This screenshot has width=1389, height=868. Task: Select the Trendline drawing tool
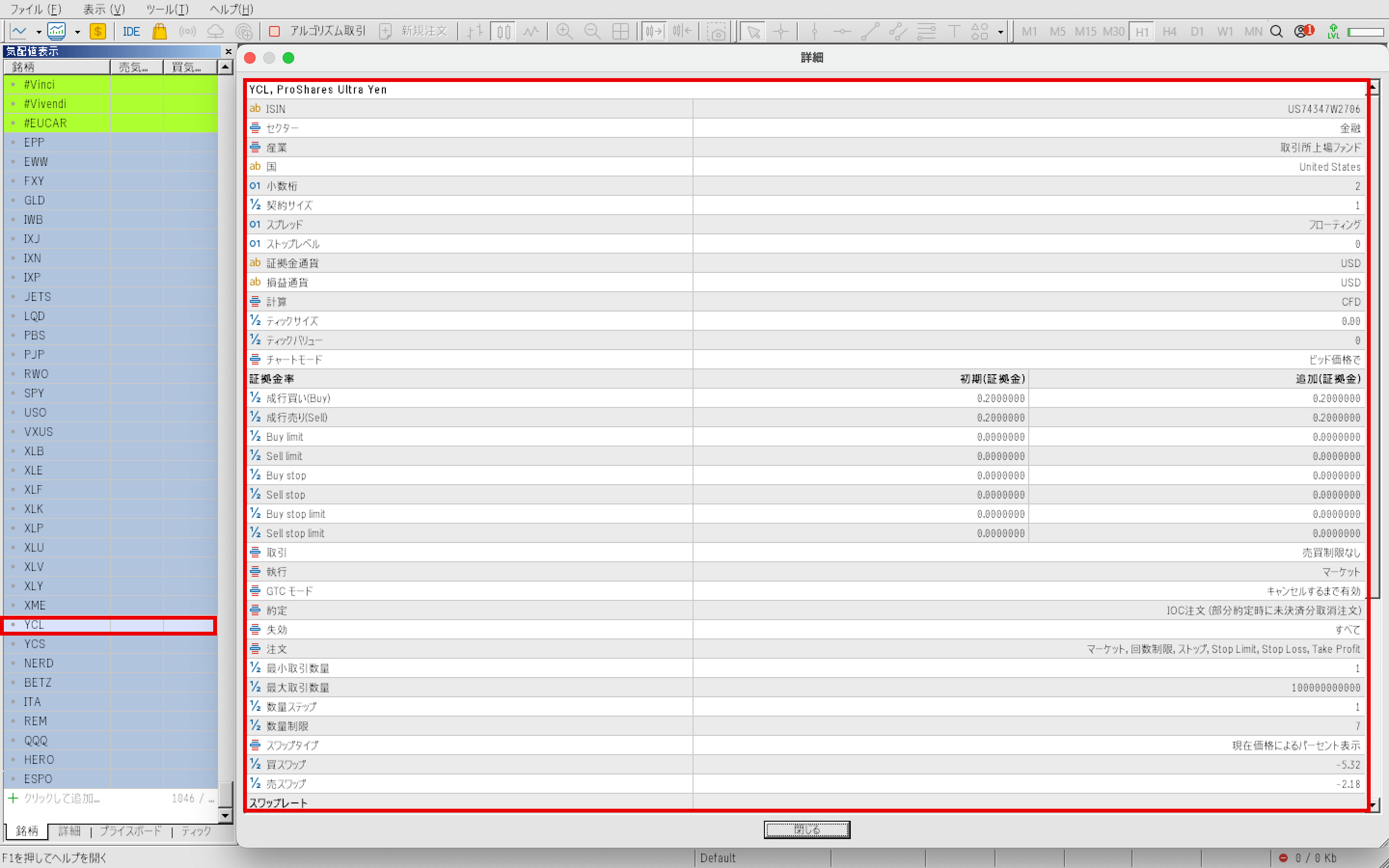871,31
